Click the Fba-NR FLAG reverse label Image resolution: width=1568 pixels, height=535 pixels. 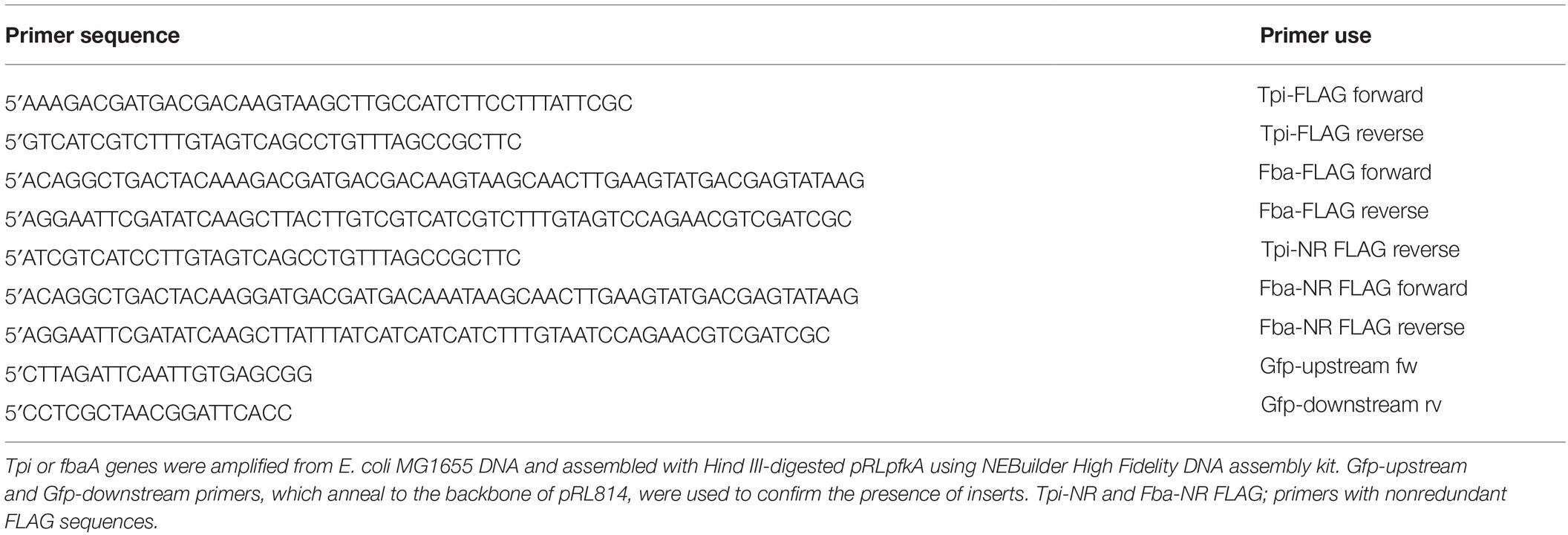(1362, 327)
